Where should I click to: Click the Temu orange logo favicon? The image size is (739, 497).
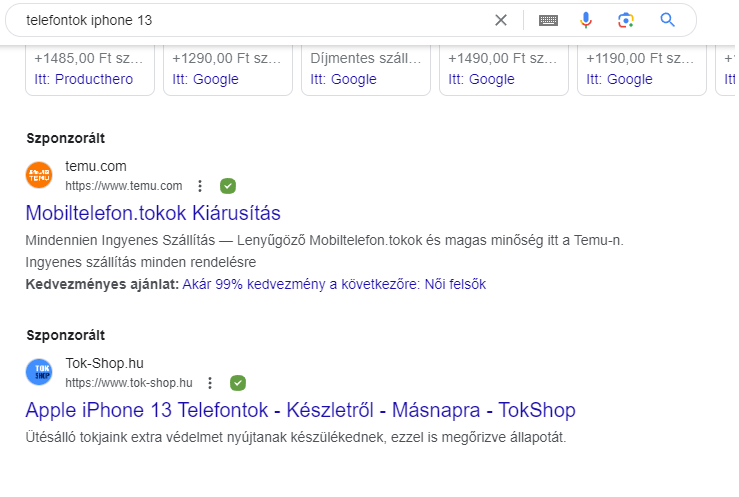39,175
